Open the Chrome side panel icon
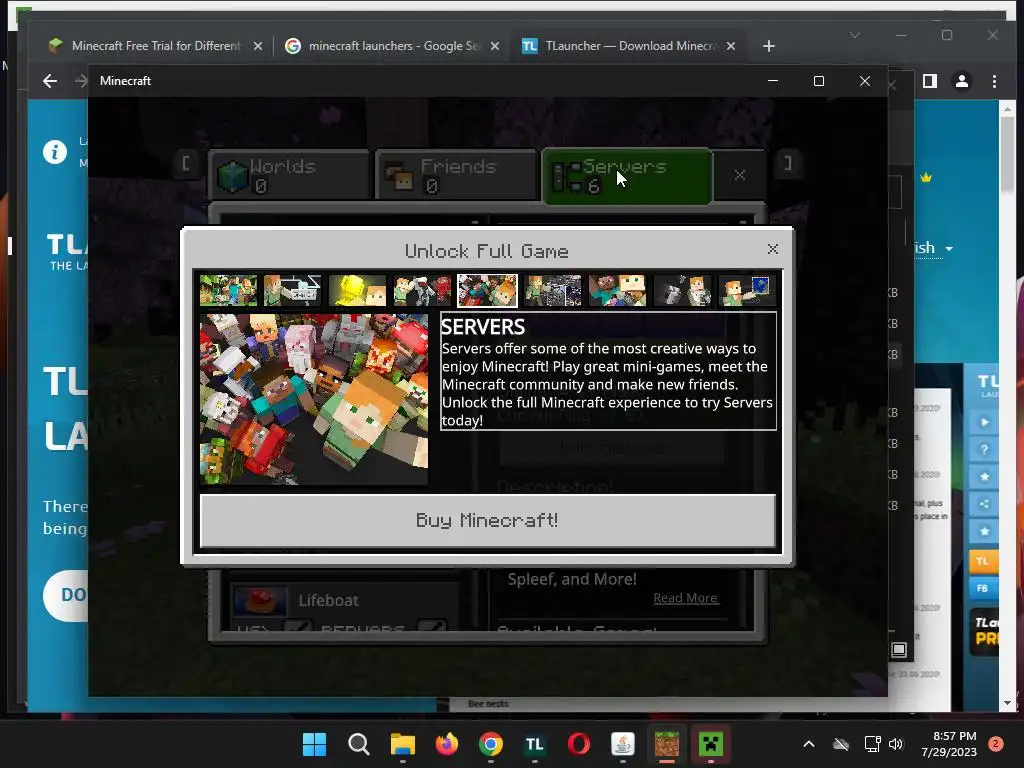 [x=929, y=81]
